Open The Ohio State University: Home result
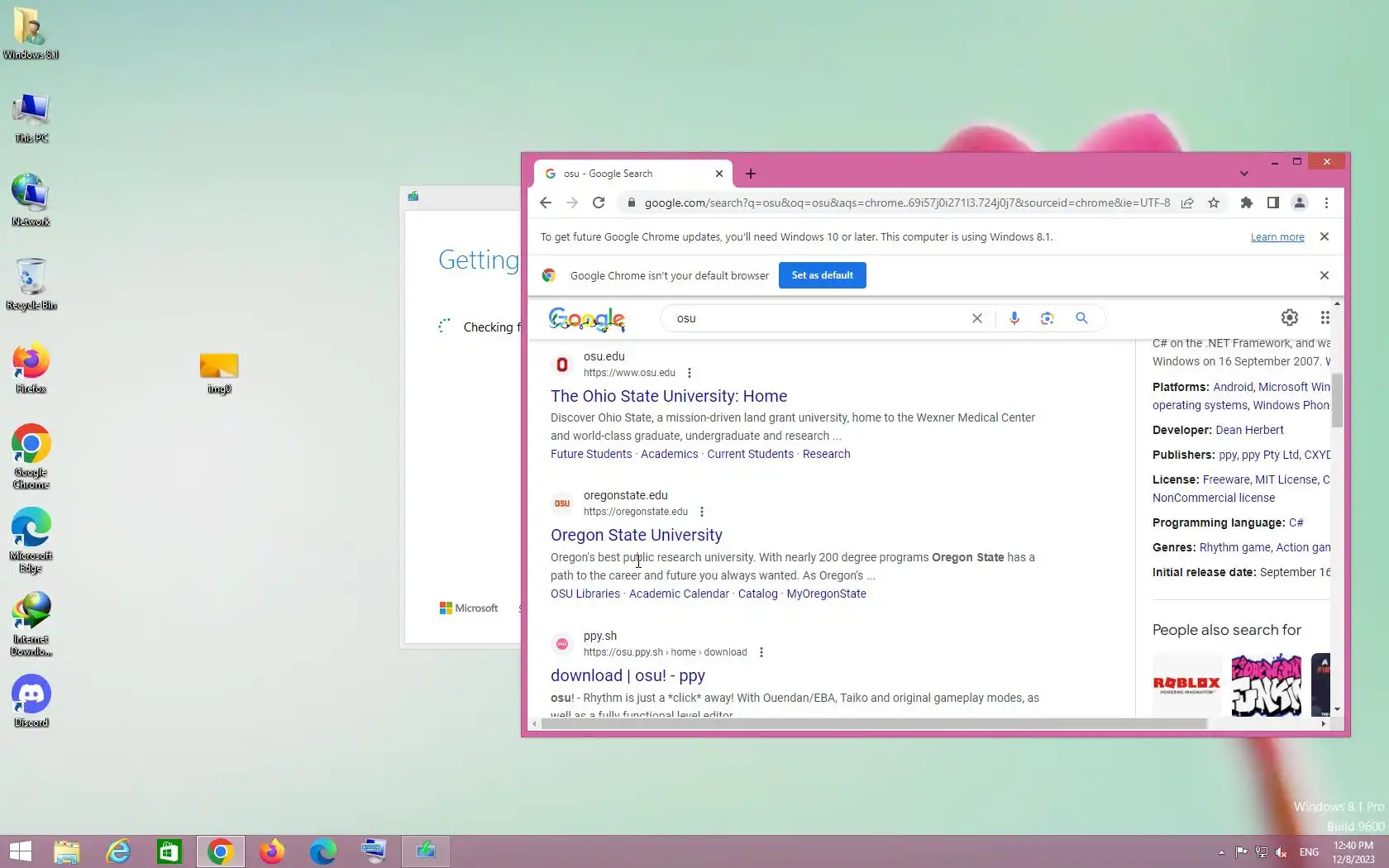 [x=669, y=396]
